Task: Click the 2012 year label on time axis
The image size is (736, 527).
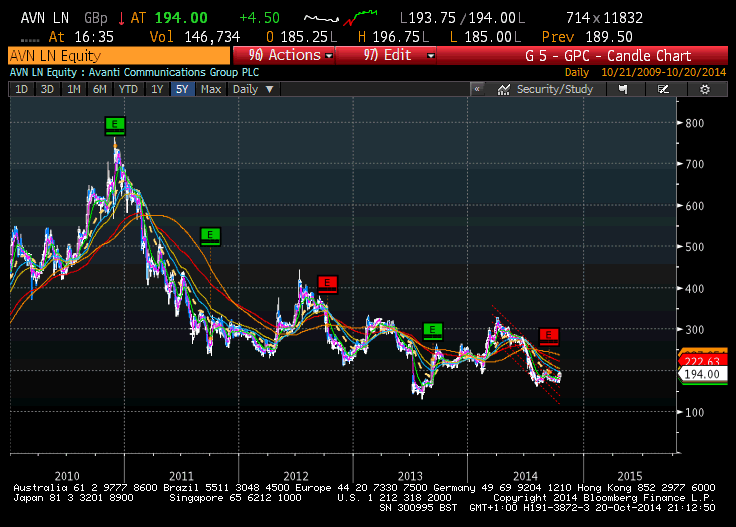Action: pyautogui.click(x=296, y=476)
